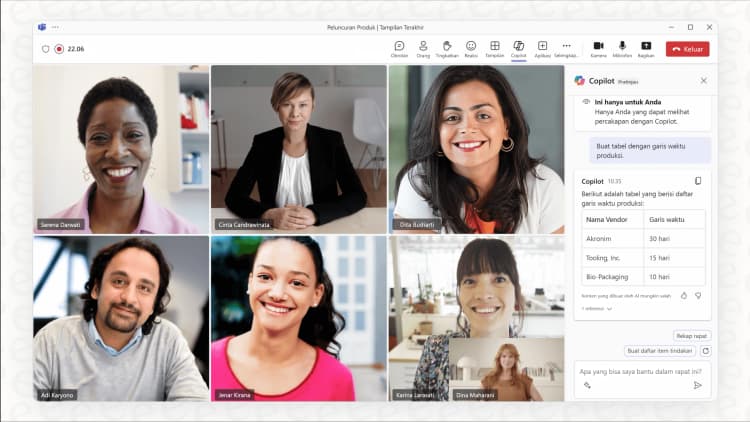This screenshot has width=750, height=422.
Task: Click the 15 hari cell
Action: pos(674,257)
